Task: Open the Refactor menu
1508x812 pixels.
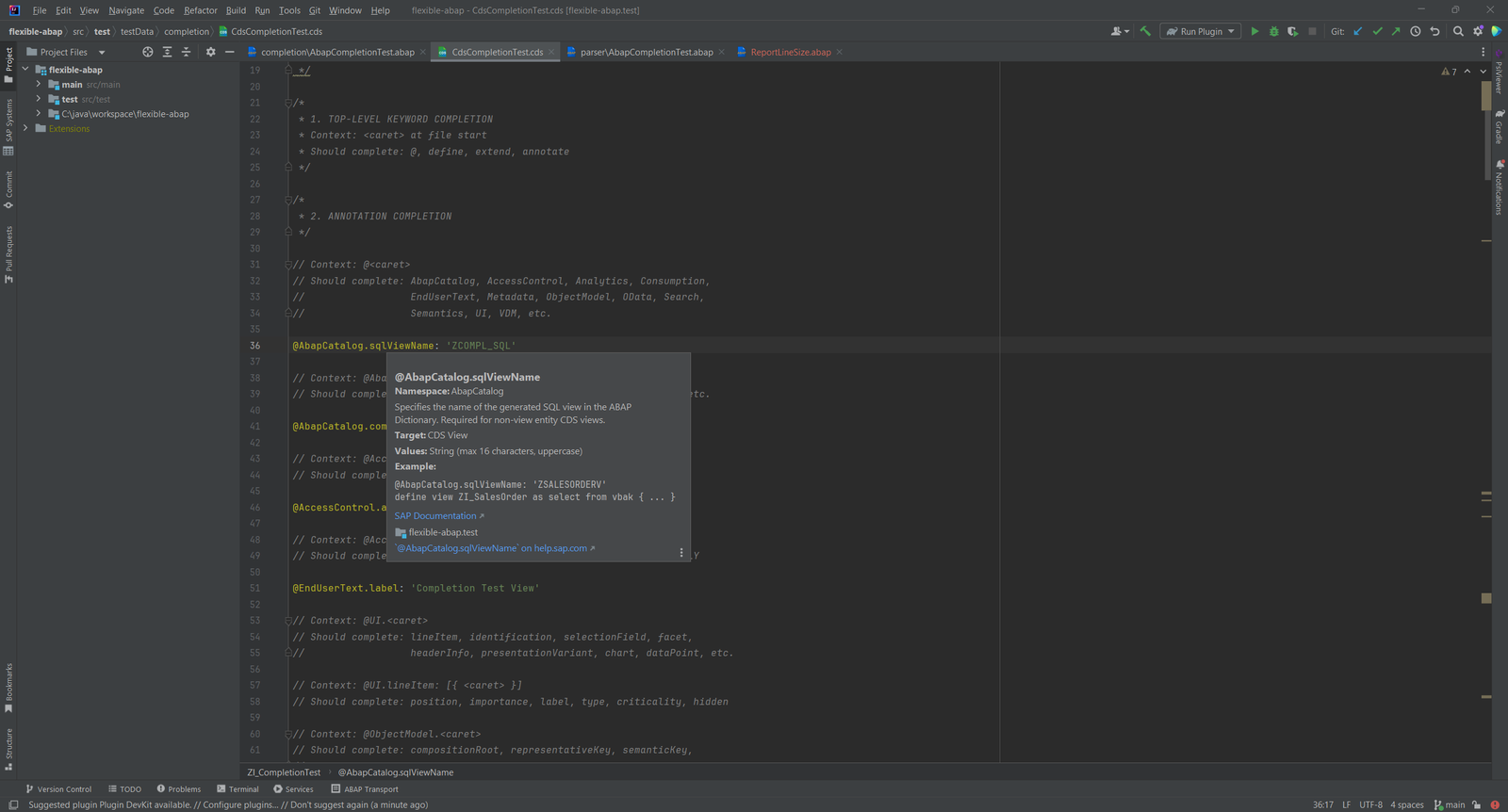Action: click(x=201, y=10)
